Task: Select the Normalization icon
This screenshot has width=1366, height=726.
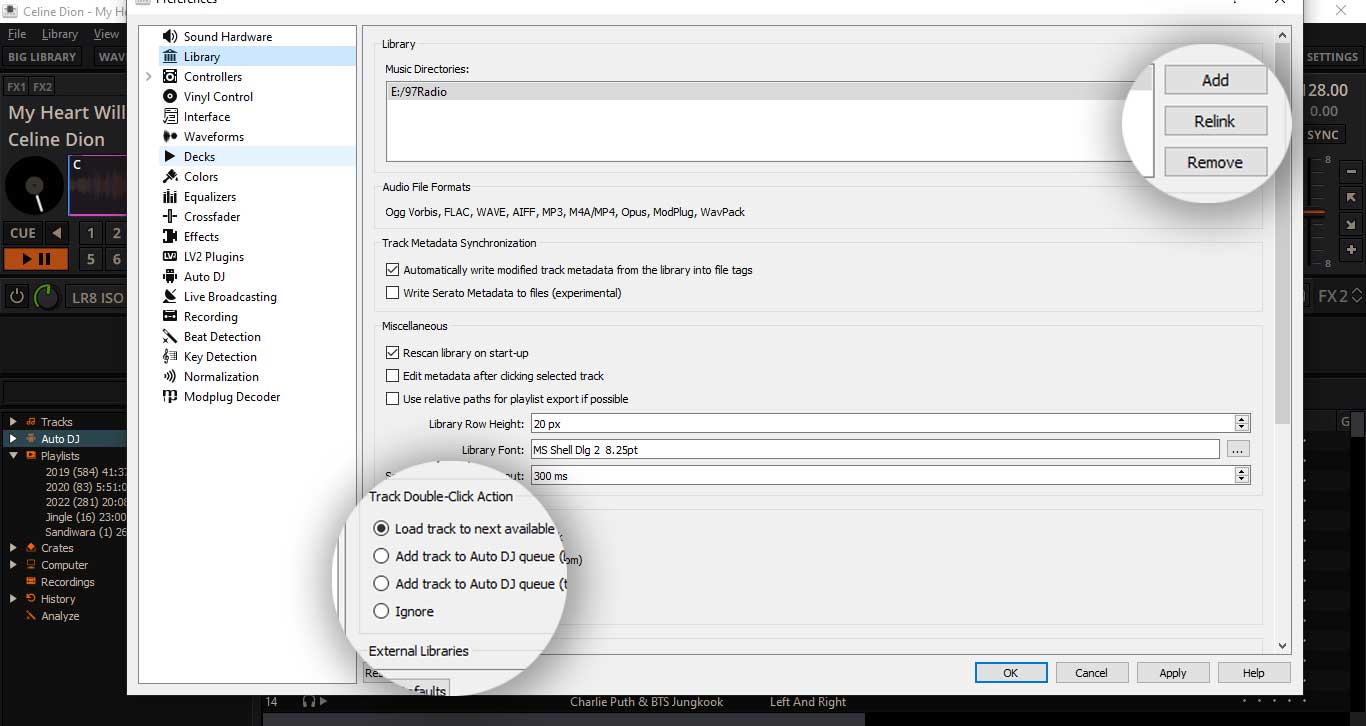Action: click(x=170, y=377)
